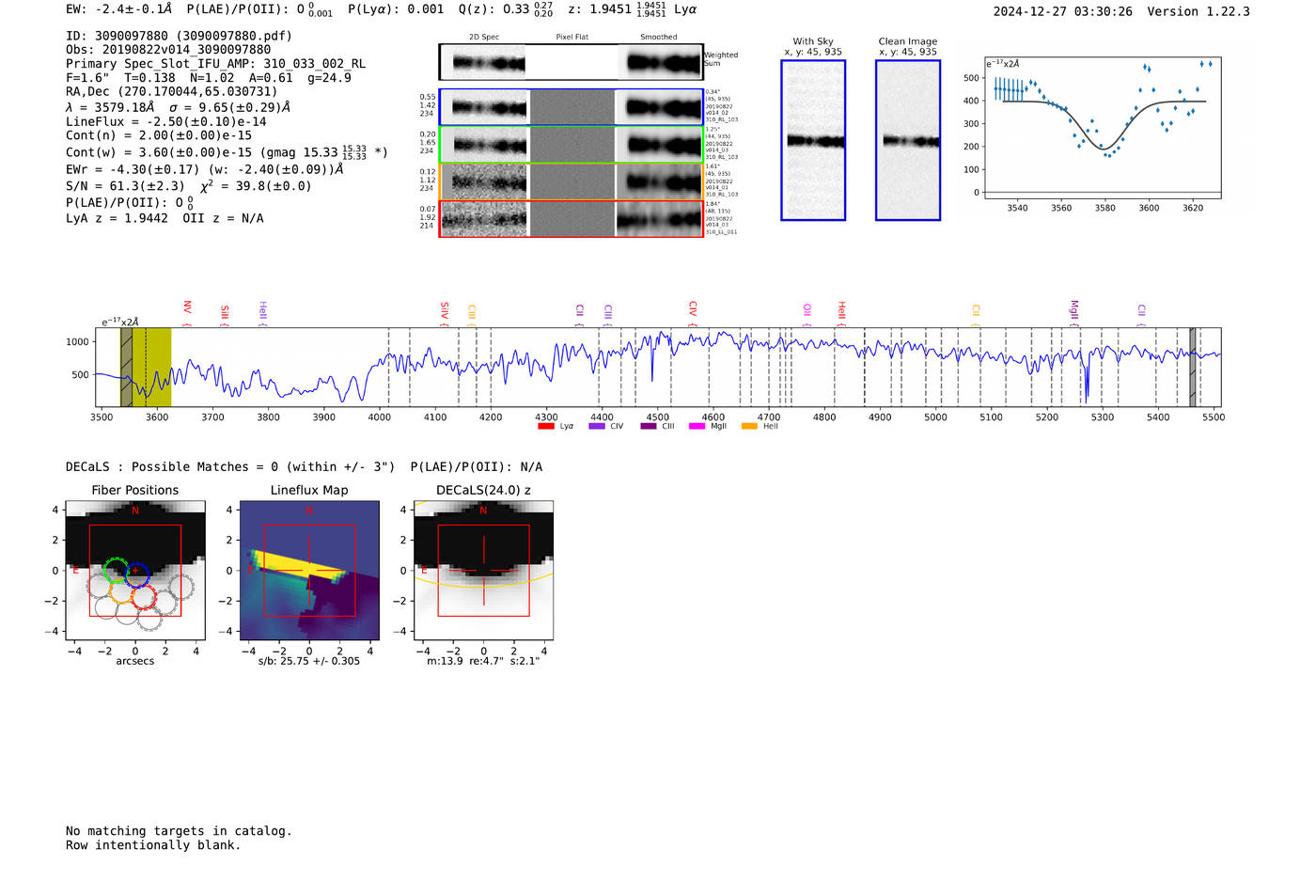Click the Fiber Positions image

(x=135, y=571)
